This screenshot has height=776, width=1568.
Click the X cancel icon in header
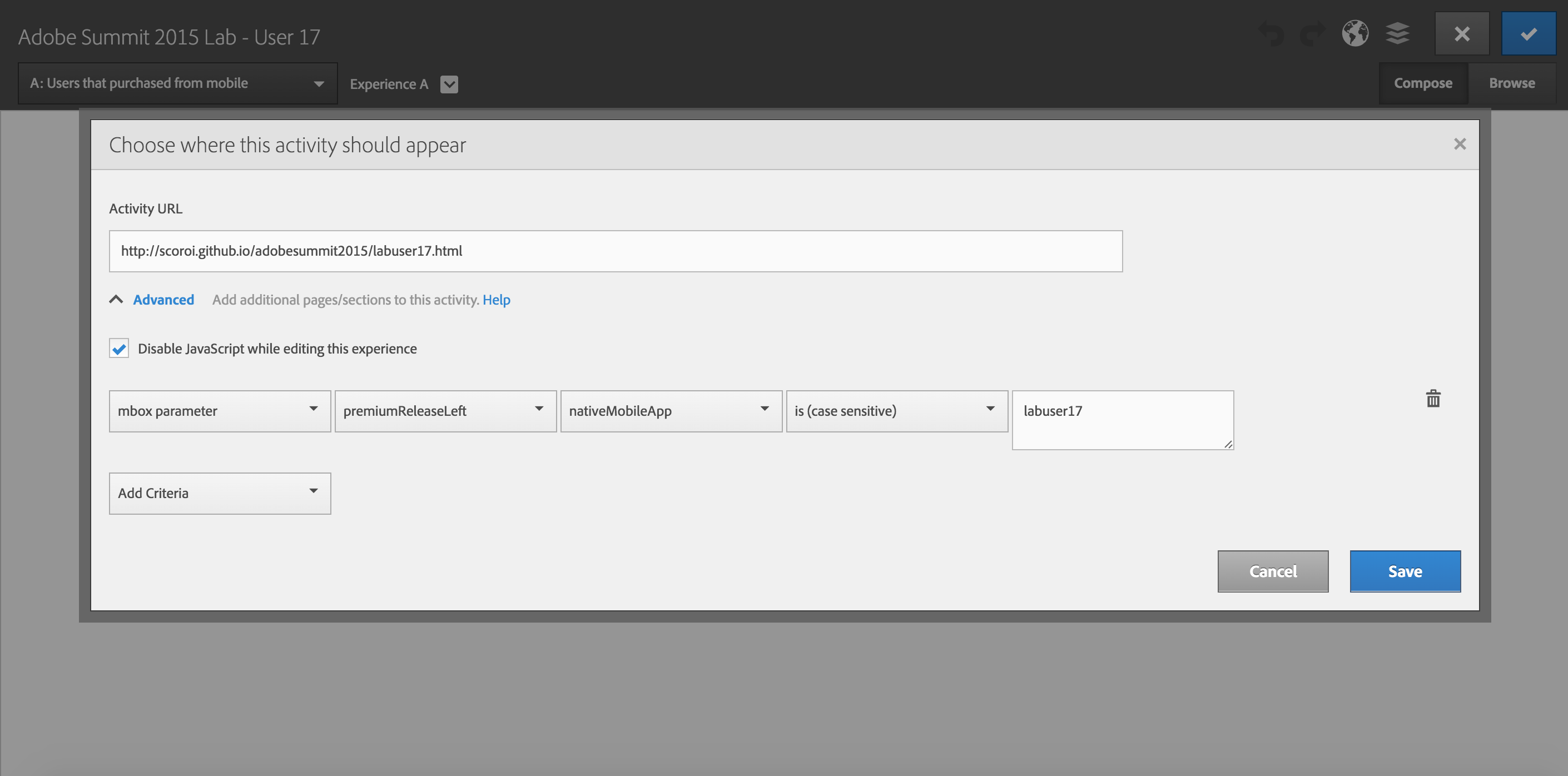click(x=1461, y=34)
